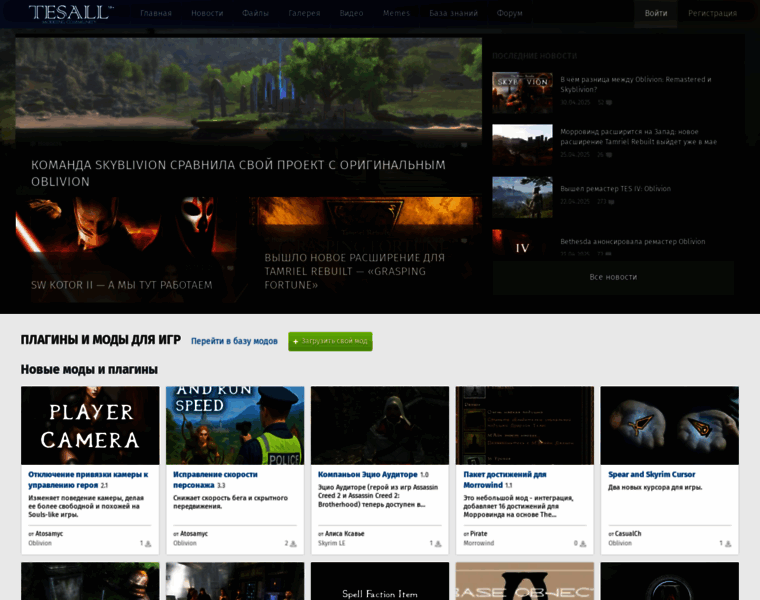760x600 pixels.
Task: Open Tamriel Rebuilt westward expansion news
Action: click(638, 137)
